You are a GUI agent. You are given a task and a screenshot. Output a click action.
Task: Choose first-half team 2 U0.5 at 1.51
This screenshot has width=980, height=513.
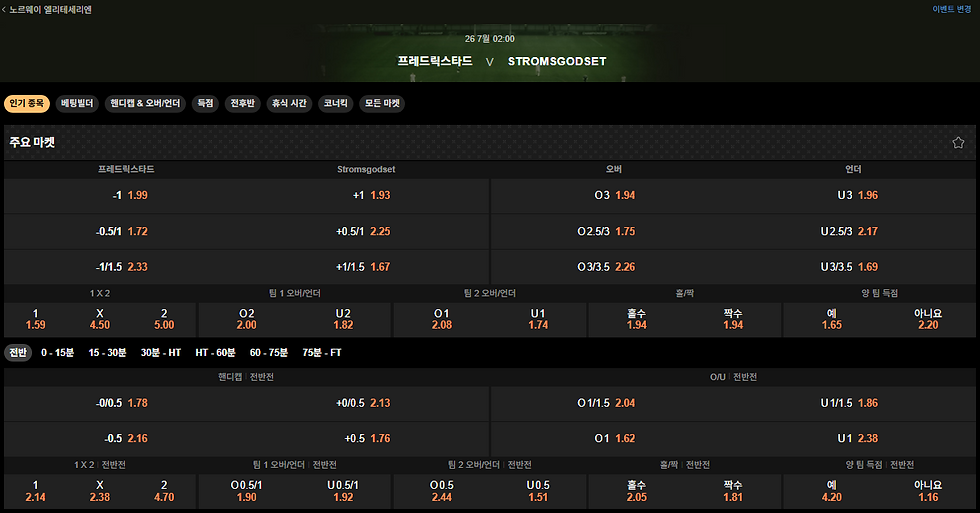538,491
